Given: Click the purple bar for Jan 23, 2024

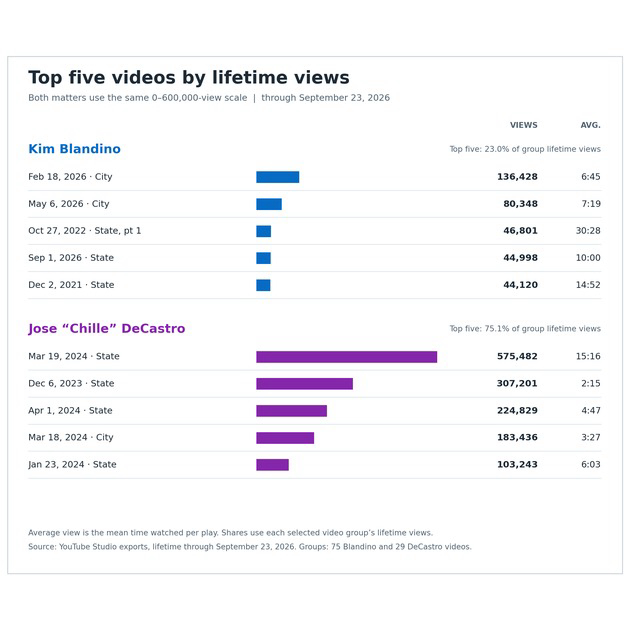Looking at the screenshot, I should [x=272, y=465].
